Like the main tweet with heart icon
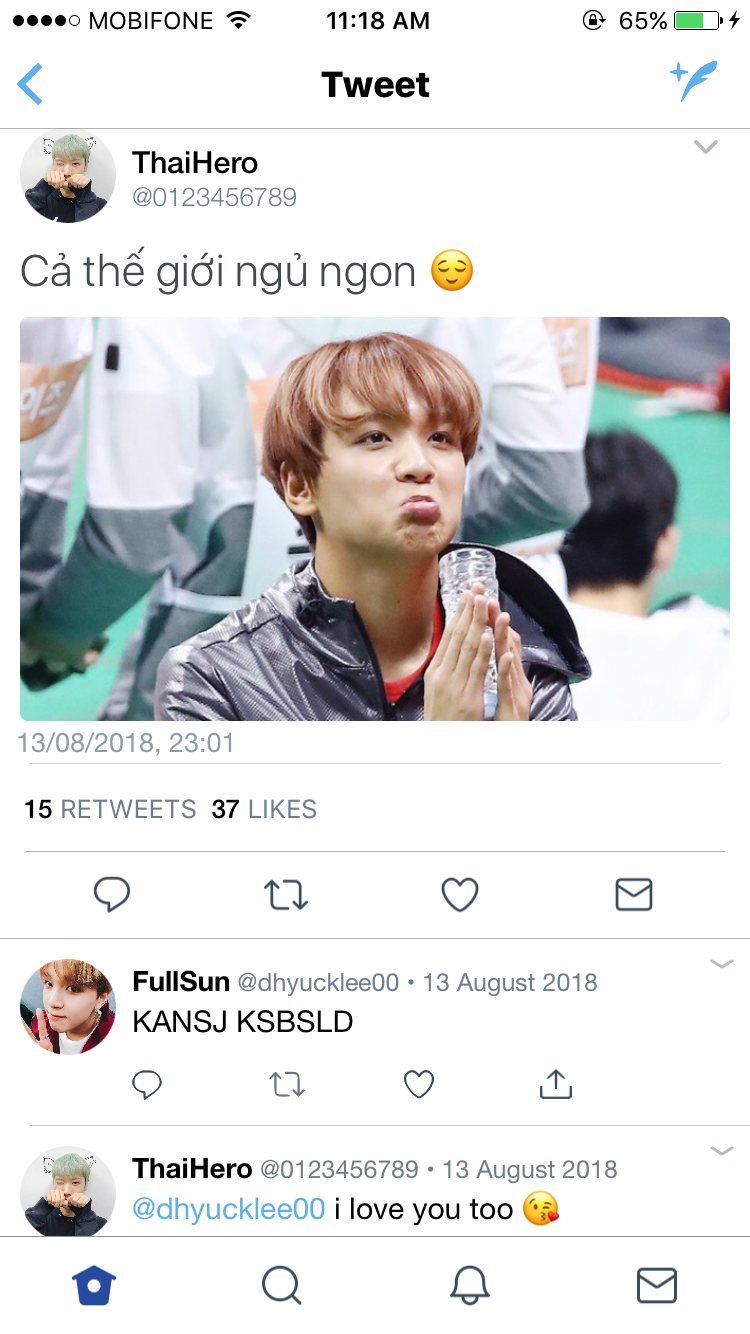This screenshot has width=750, height=1334. tap(460, 894)
